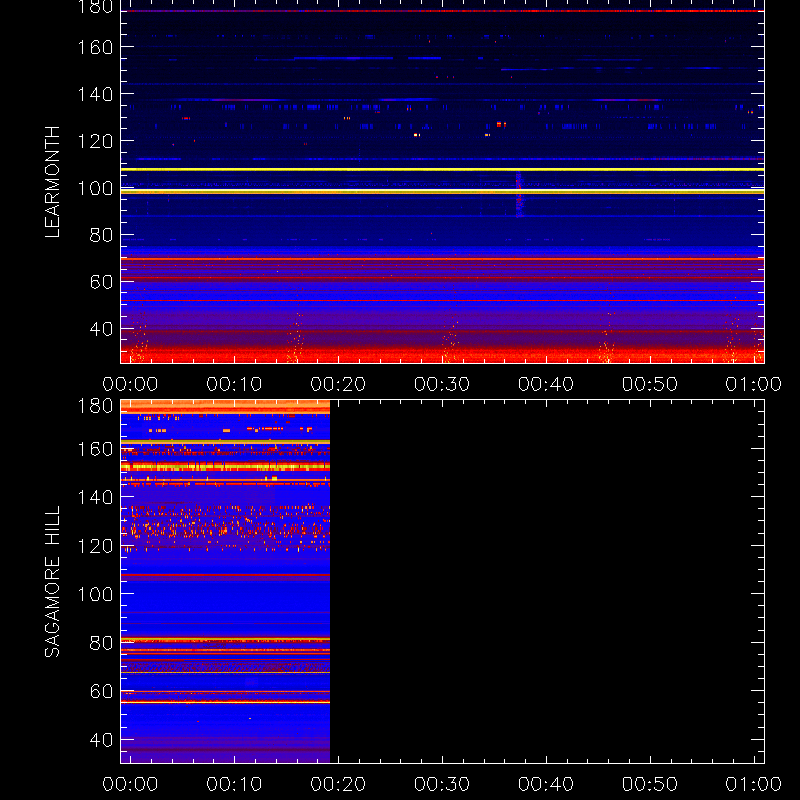Click 00:20 time label under Sagamore Hill plot

[338, 784]
